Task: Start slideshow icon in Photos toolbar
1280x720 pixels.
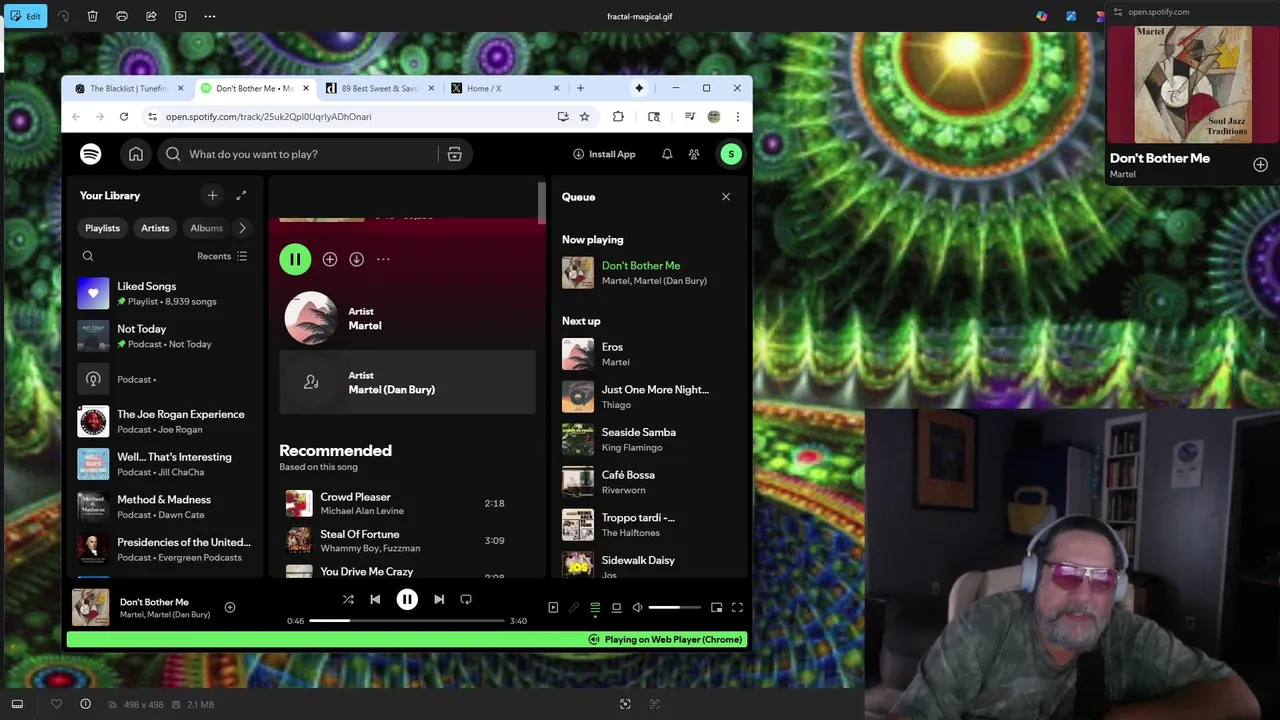Action: [180, 16]
